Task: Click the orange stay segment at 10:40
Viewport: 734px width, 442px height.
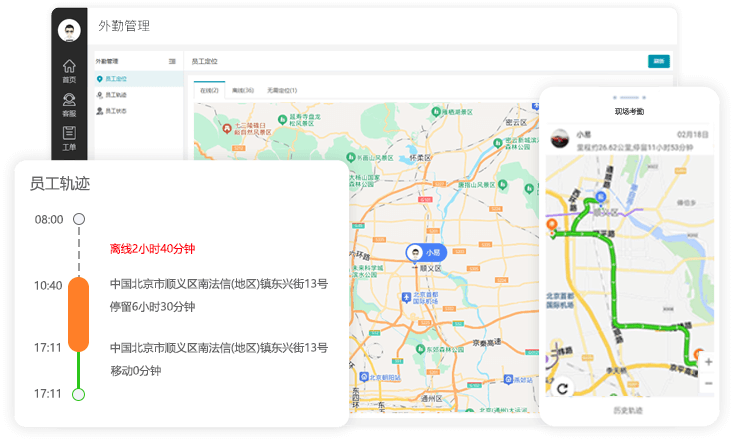Action: [79, 314]
